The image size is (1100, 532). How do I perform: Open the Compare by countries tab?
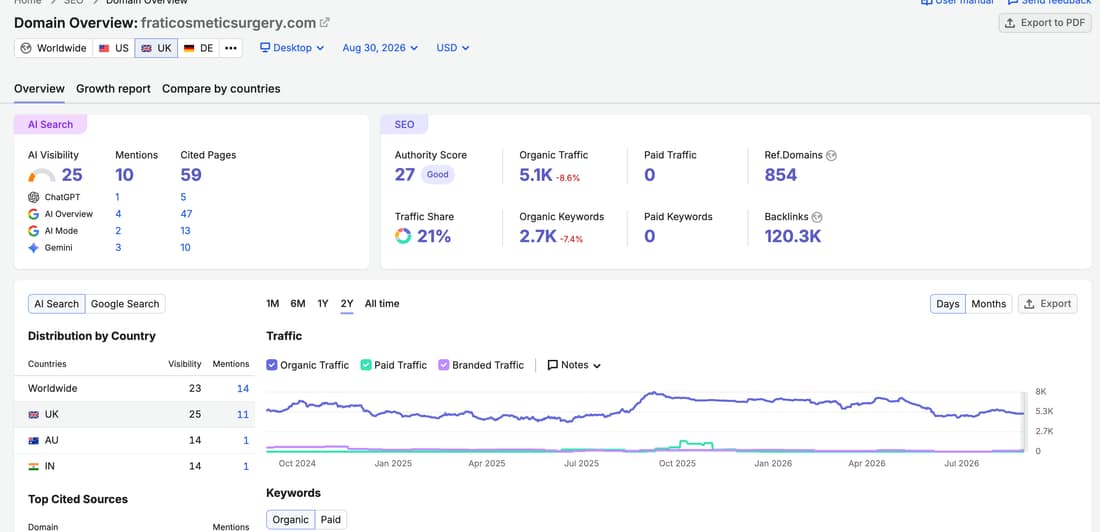(221, 88)
